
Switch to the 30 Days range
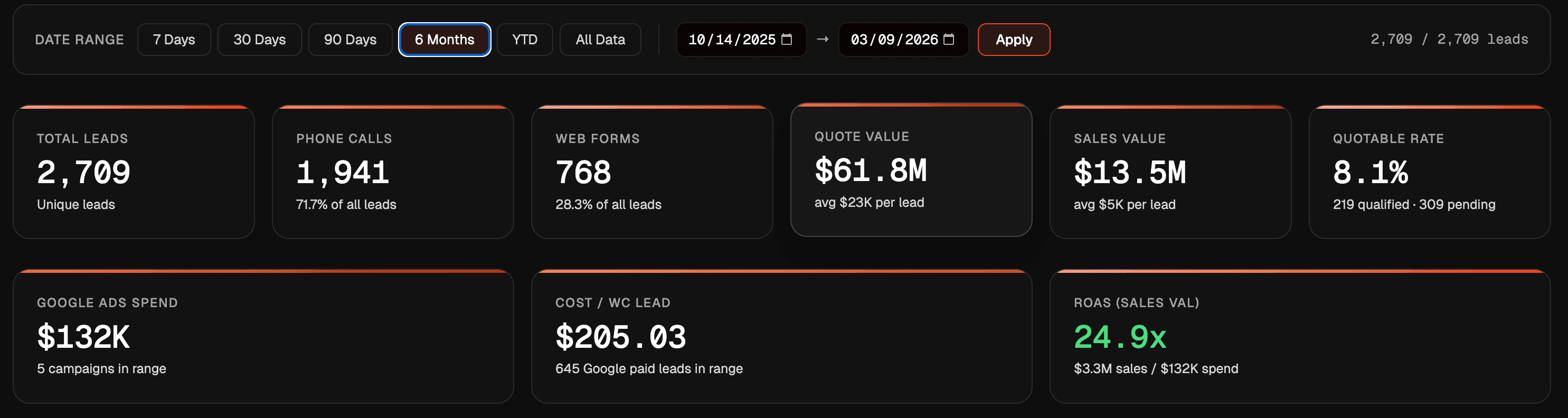[259, 40]
